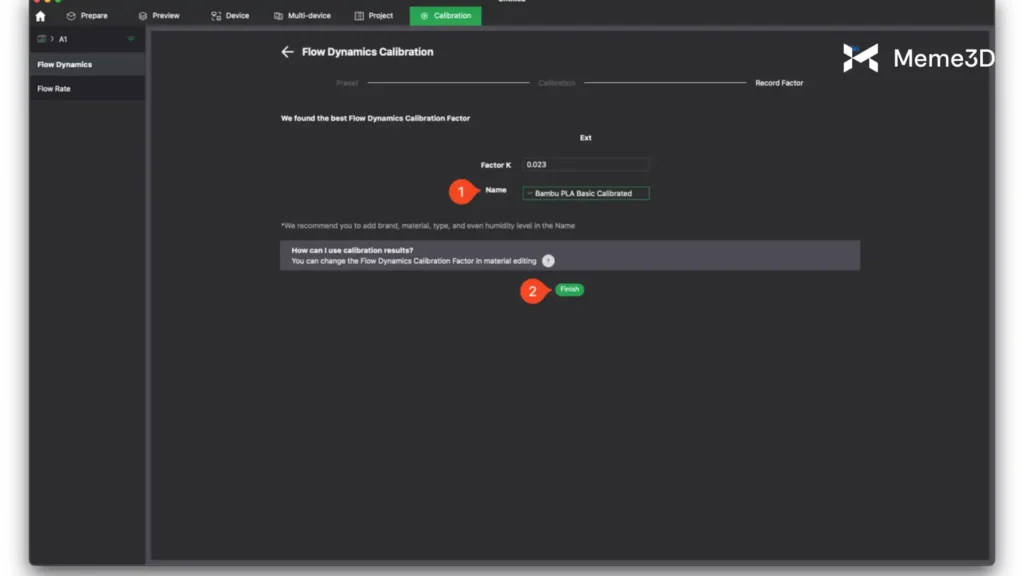Click the Factor K input field

[x=585, y=164]
